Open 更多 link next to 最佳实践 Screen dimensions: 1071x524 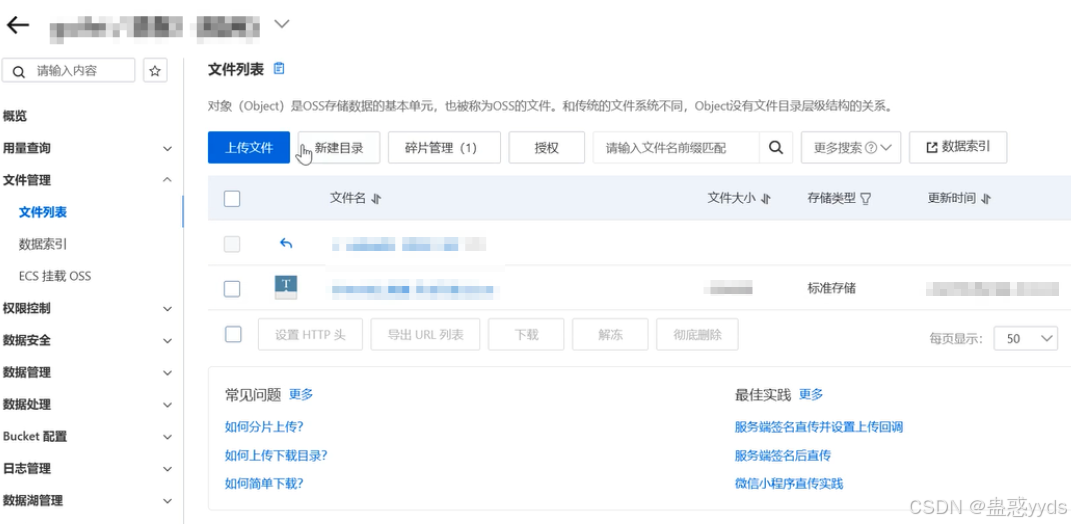[811, 394]
